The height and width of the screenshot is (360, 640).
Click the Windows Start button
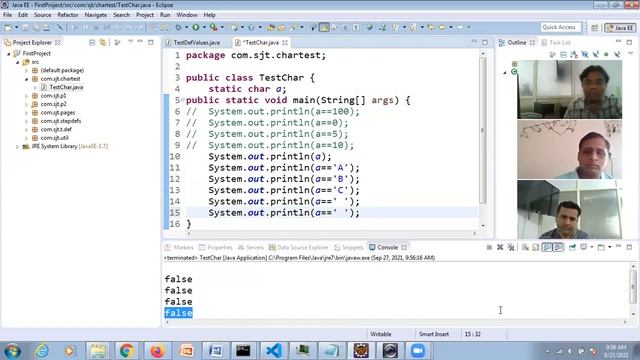tap(12, 351)
